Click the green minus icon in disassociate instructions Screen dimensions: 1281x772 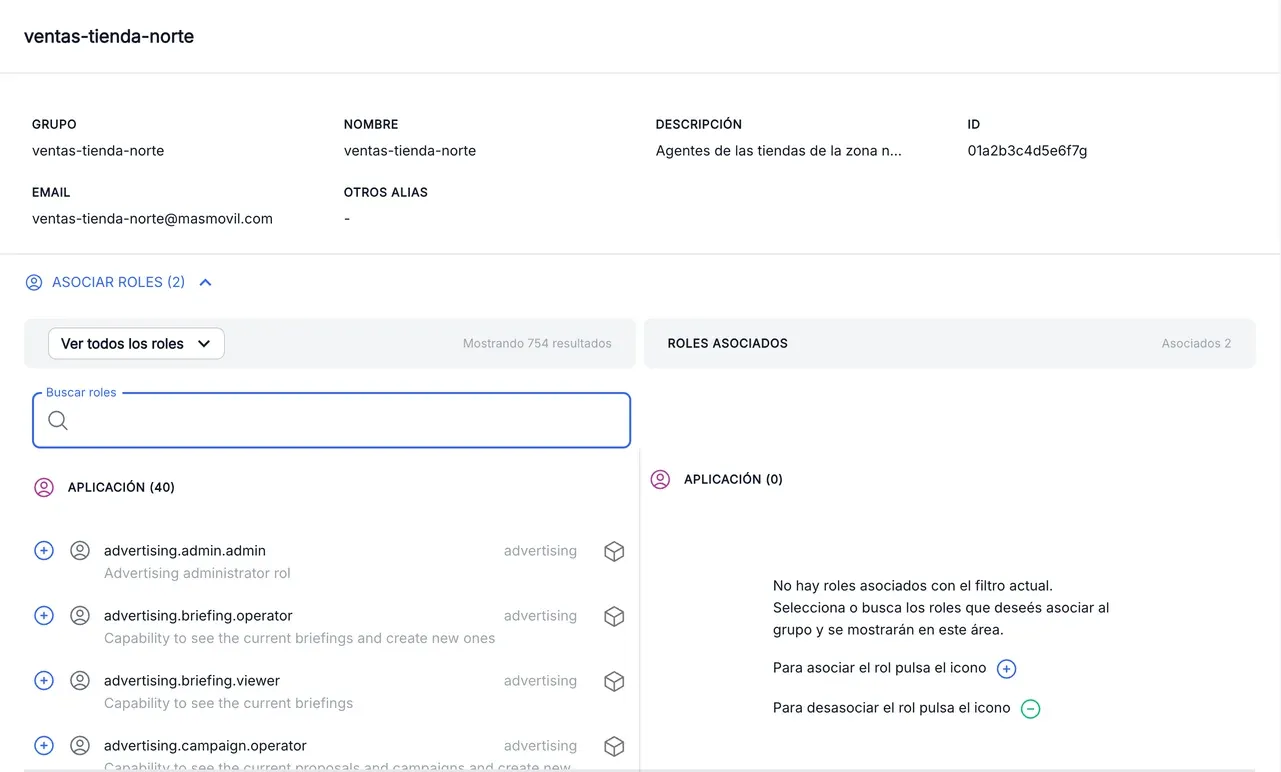coord(1031,709)
